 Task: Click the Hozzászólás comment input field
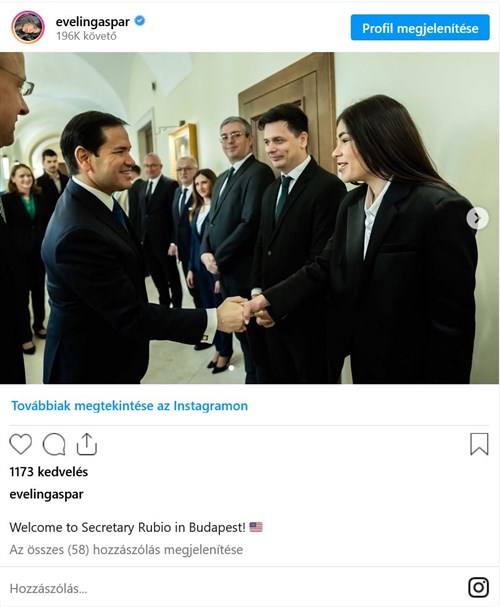coord(232,588)
